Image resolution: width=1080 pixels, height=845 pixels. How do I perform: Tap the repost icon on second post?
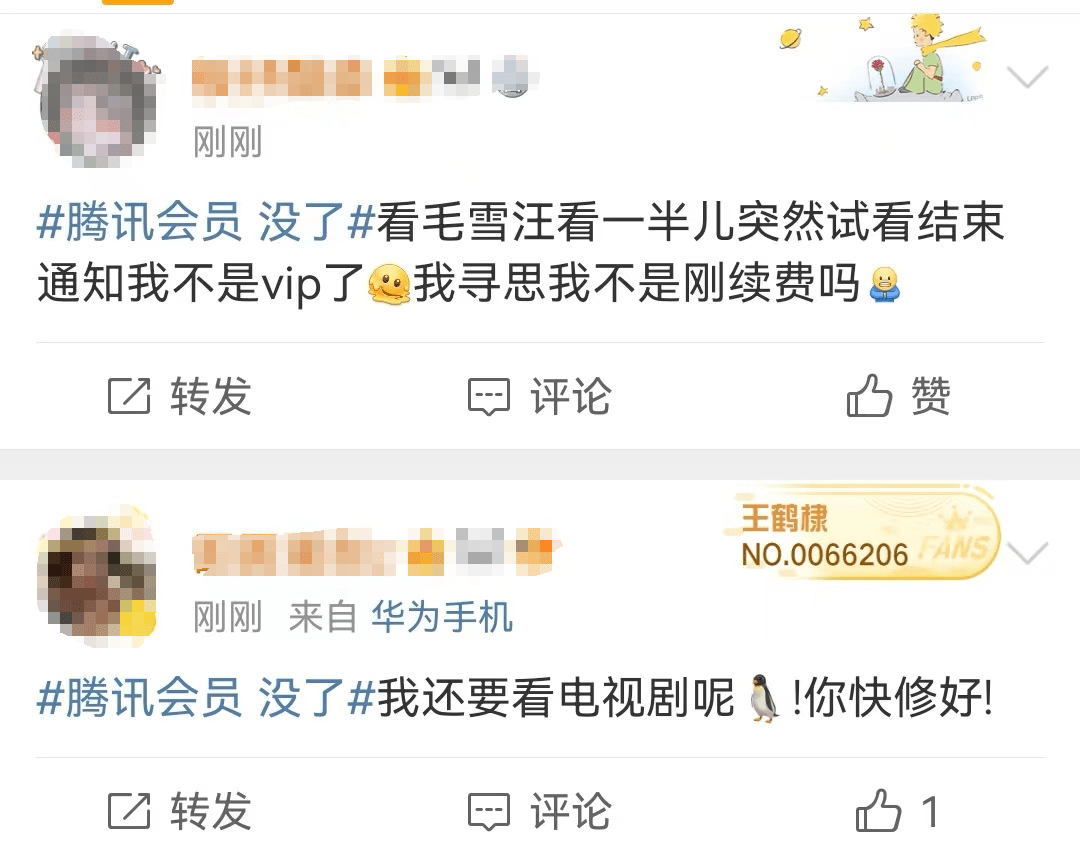[129, 811]
